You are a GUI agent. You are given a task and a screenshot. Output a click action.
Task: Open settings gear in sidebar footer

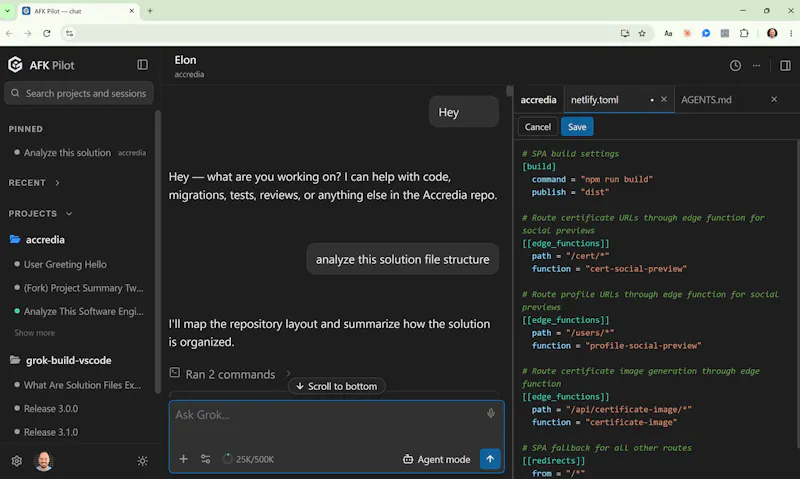[x=17, y=461]
